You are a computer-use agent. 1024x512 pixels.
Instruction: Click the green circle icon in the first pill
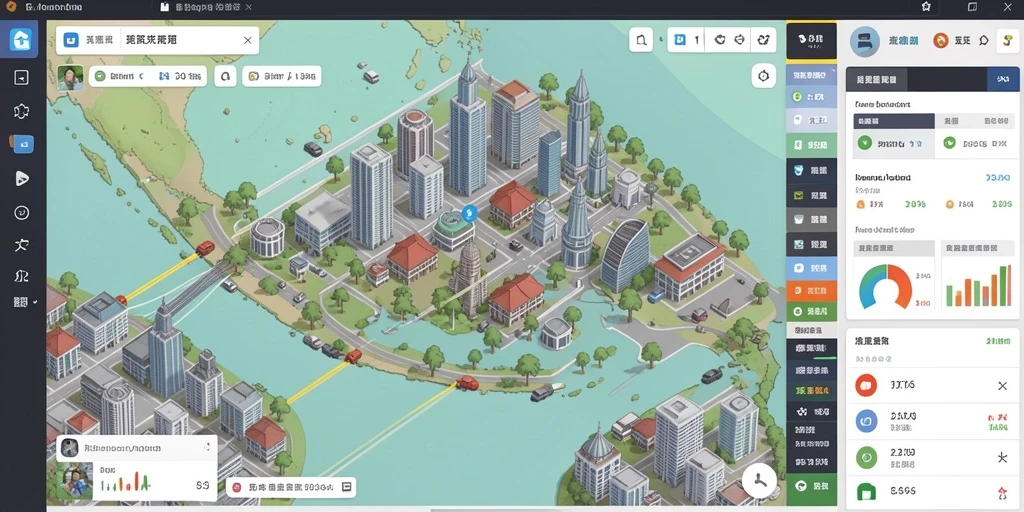click(x=101, y=76)
